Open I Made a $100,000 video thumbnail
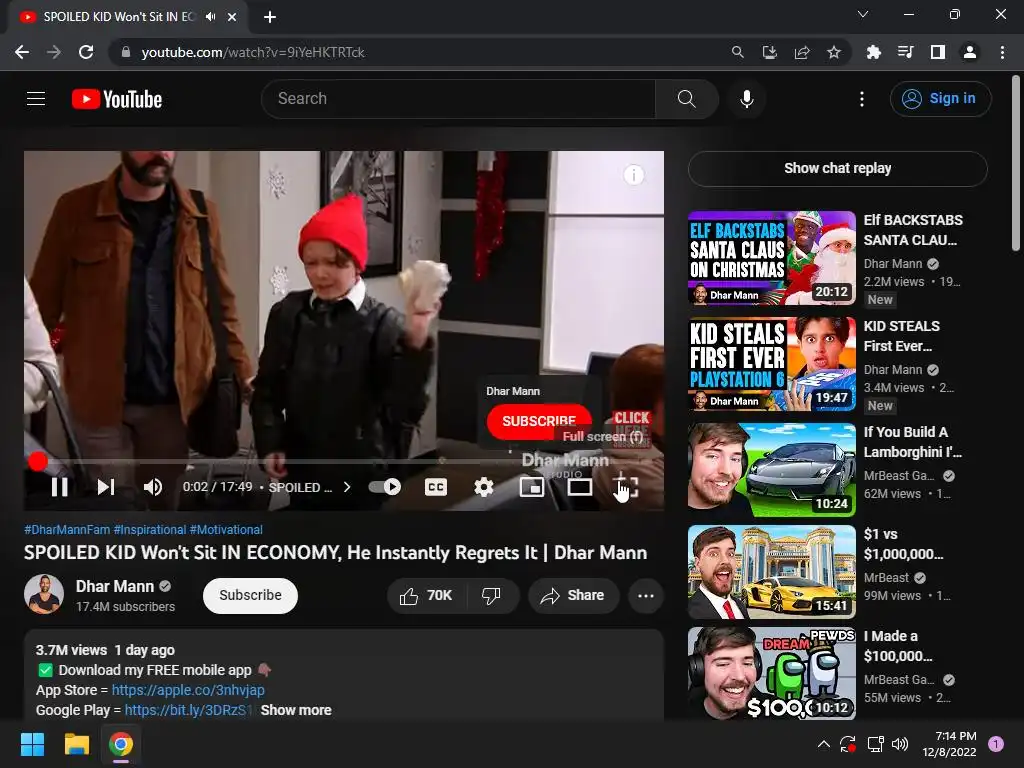 [771, 673]
